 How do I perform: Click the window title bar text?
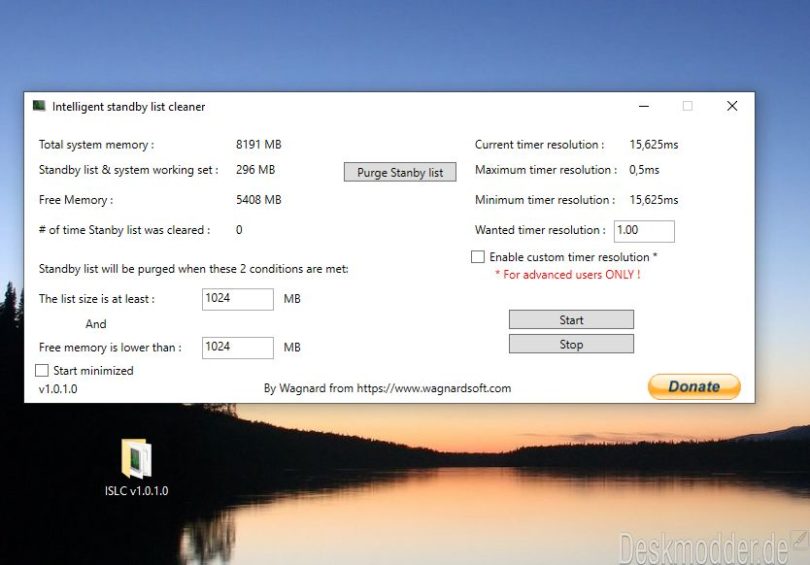pyautogui.click(x=129, y=107)
